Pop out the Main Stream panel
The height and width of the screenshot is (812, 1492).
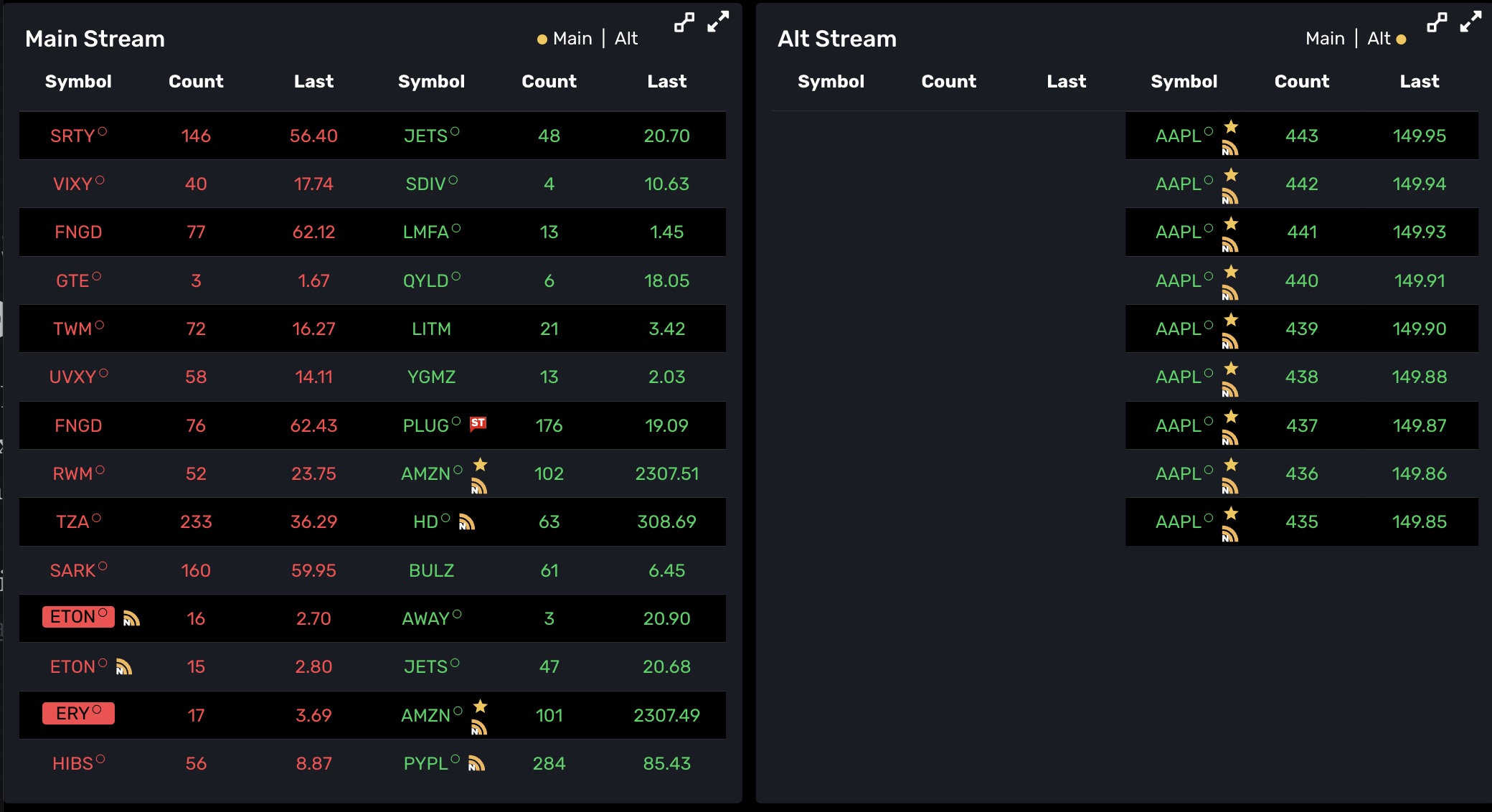(684, 23)
